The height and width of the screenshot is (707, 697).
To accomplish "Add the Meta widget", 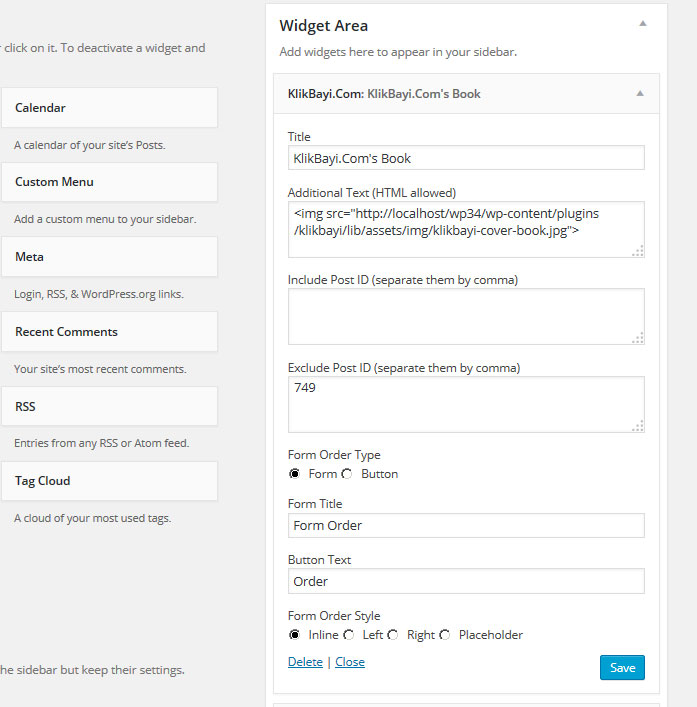I will coord(110,257).
